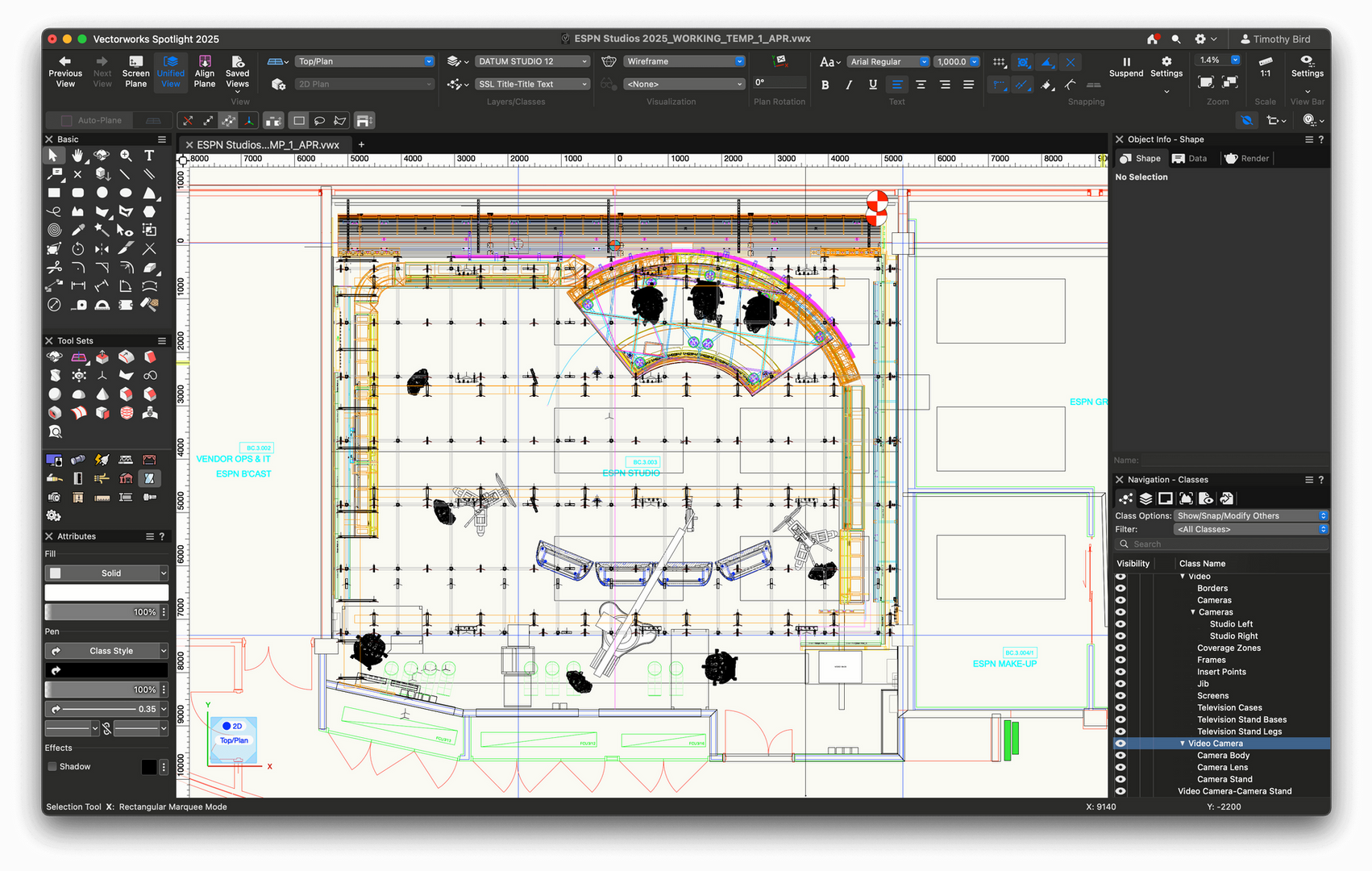Toggle Bold text formatting

pyautogui.click(x=825, y=85)
